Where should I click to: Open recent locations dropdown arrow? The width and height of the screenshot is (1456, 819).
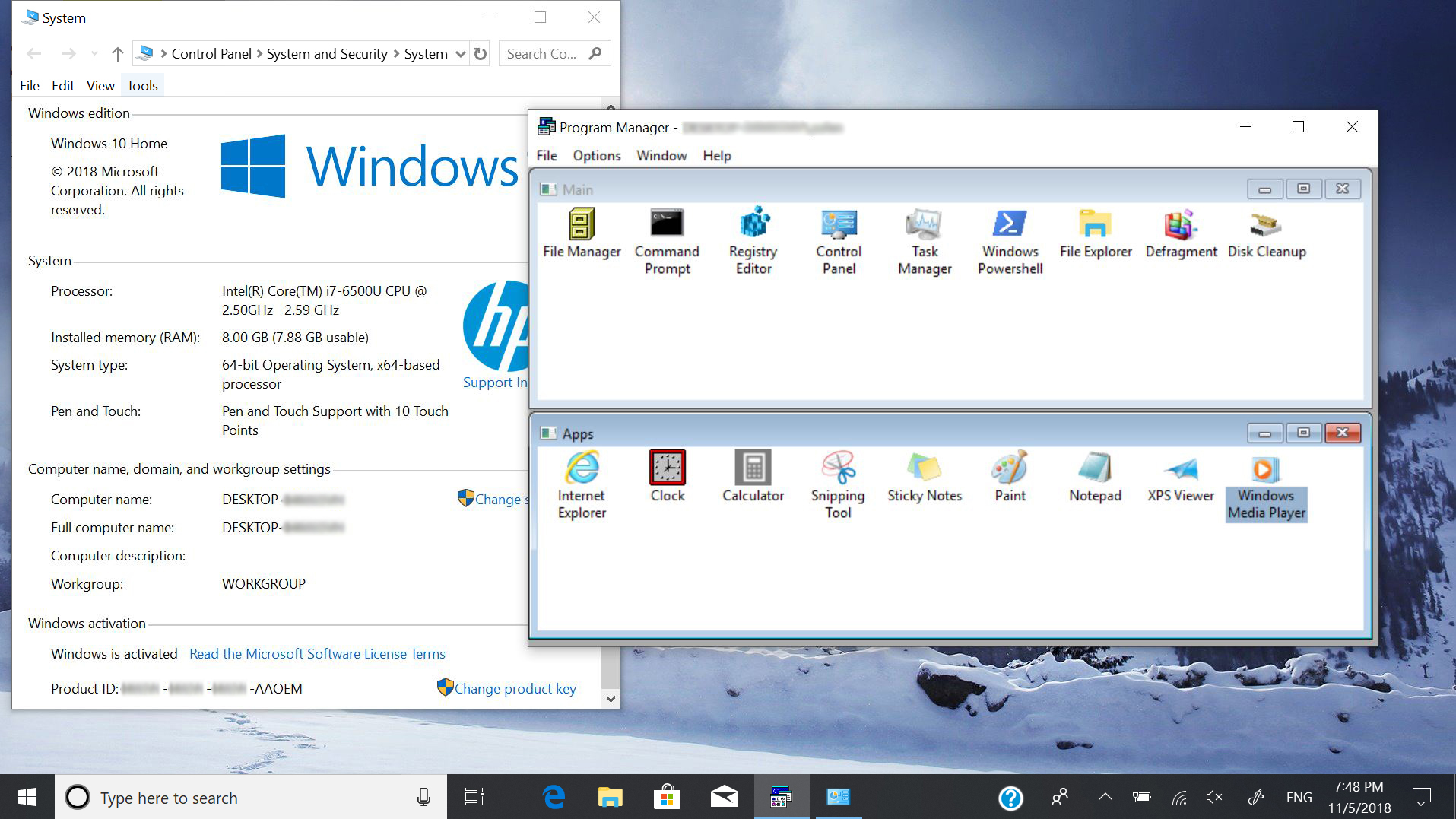point(94,53)
